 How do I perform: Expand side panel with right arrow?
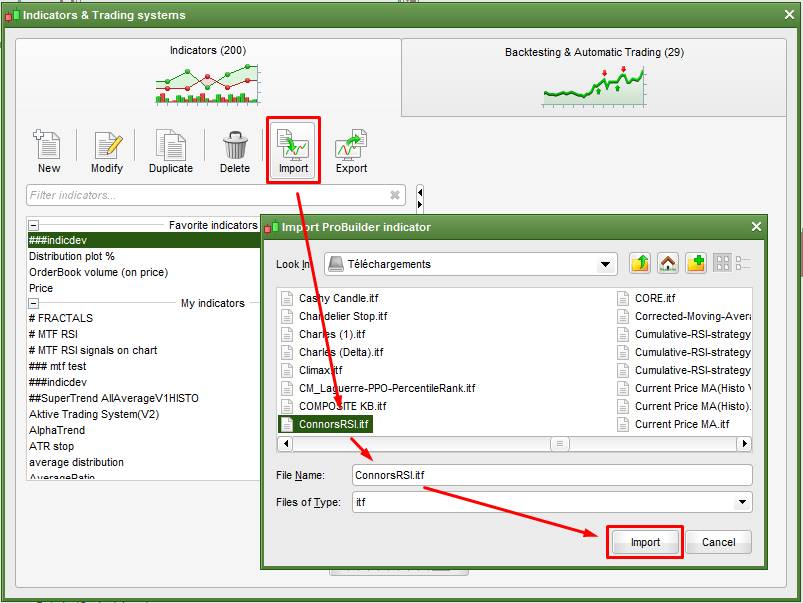420,204
